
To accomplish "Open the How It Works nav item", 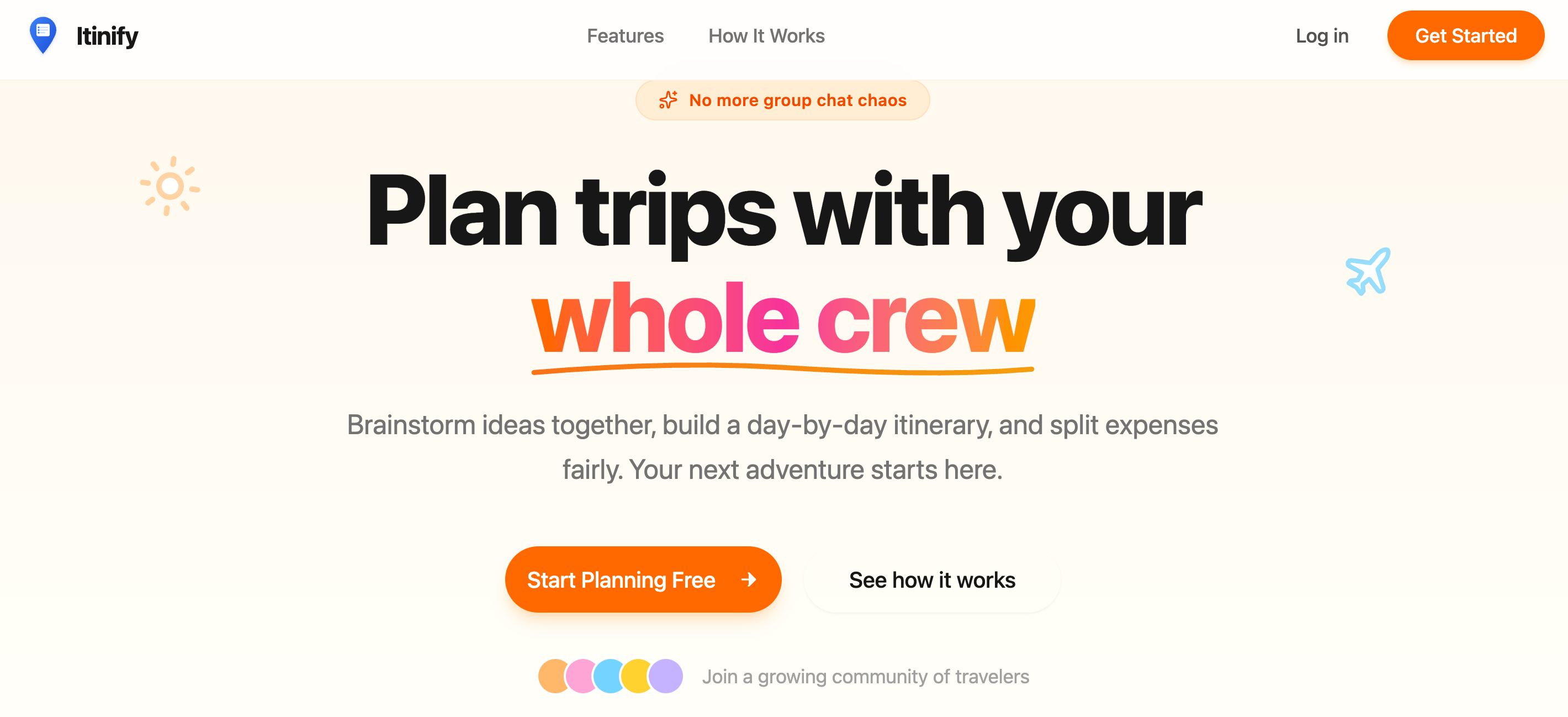I will (x=766, y=36).
